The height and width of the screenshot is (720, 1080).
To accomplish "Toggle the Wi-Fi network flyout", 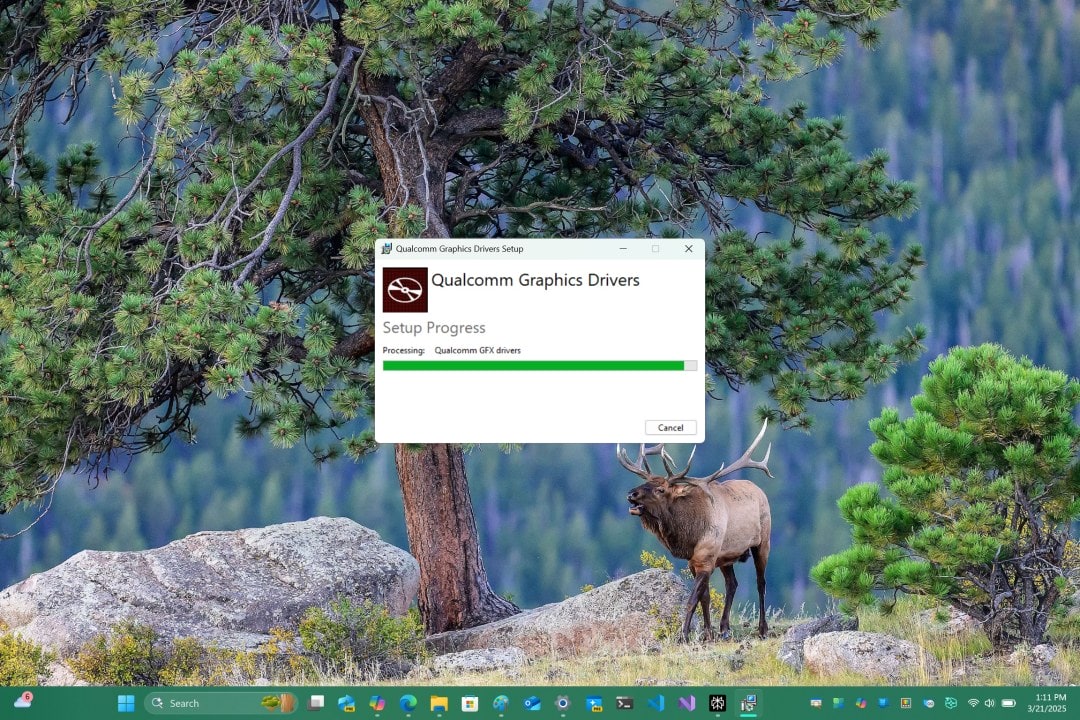I will pyautogui.click(x=973, y=703).
